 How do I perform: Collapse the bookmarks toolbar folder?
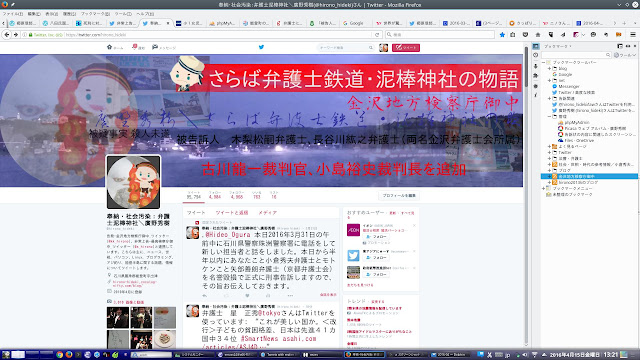(544, 62)
